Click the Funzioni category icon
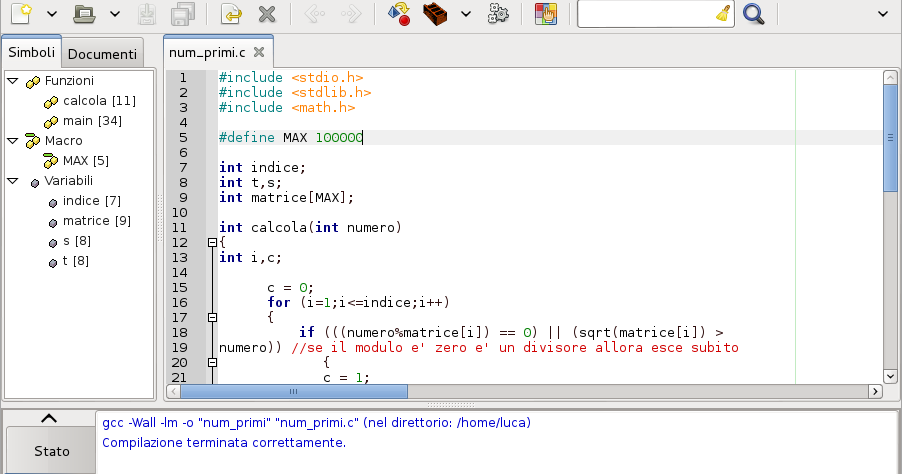 (33, 82)
